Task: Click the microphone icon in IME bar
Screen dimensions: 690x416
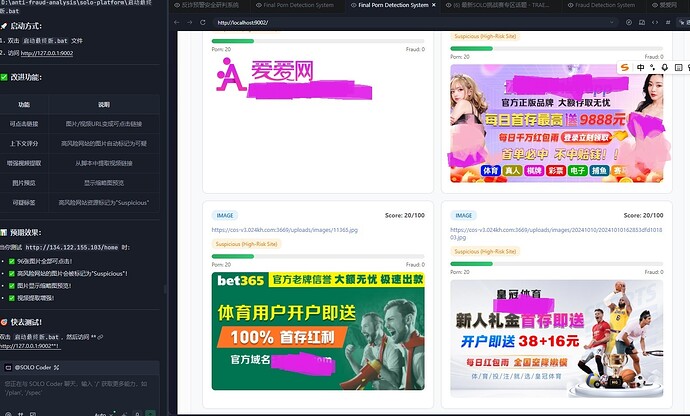Action: [x=665, y=67]
